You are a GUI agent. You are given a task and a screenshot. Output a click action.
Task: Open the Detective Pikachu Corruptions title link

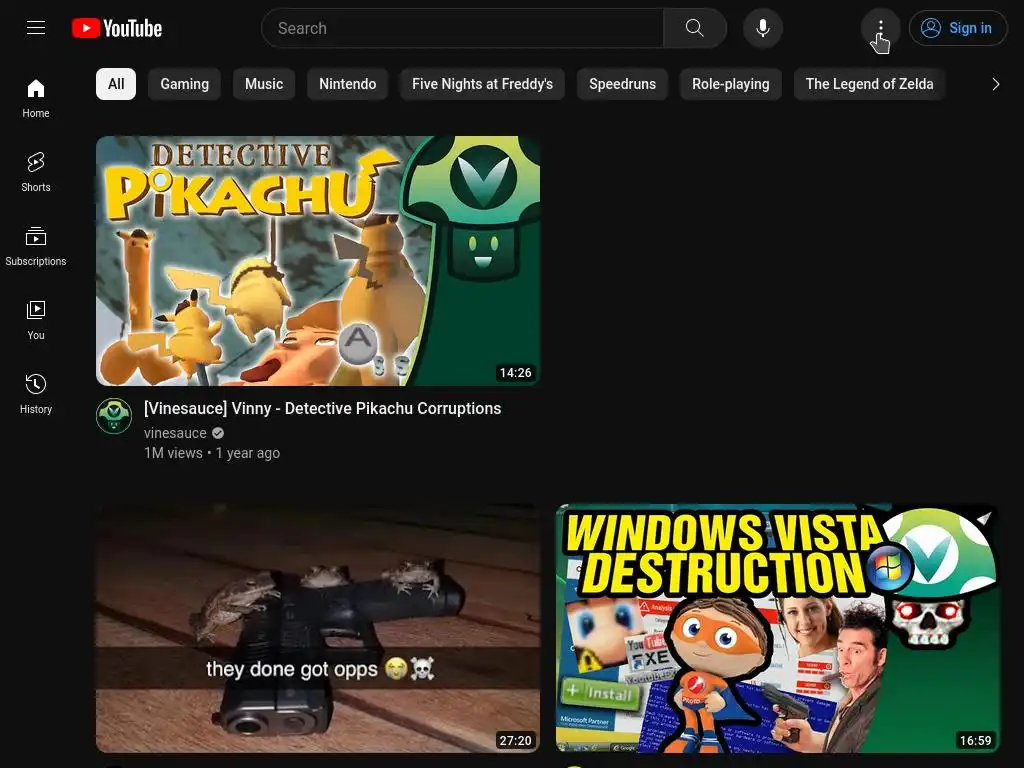click(x=323, y=408)
